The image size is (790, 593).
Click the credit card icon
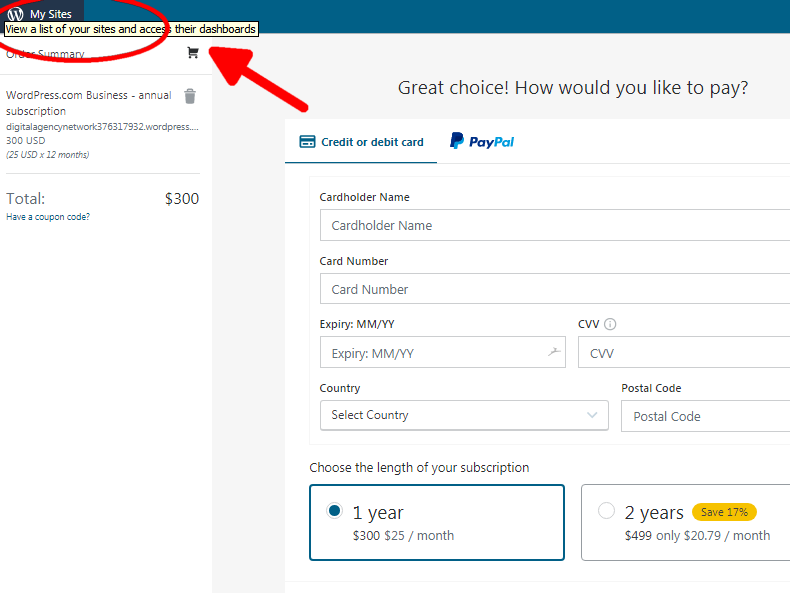tap(308, 142)
